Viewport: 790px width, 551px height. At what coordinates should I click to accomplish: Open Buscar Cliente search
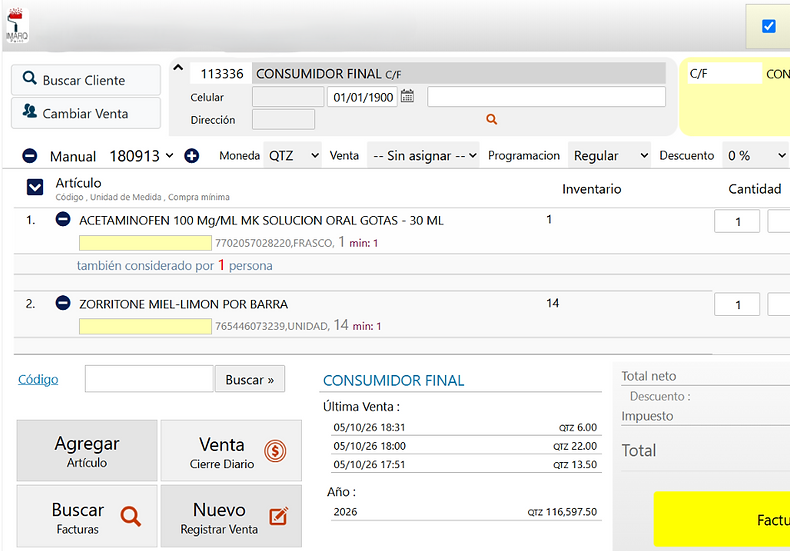pos(86,80)
